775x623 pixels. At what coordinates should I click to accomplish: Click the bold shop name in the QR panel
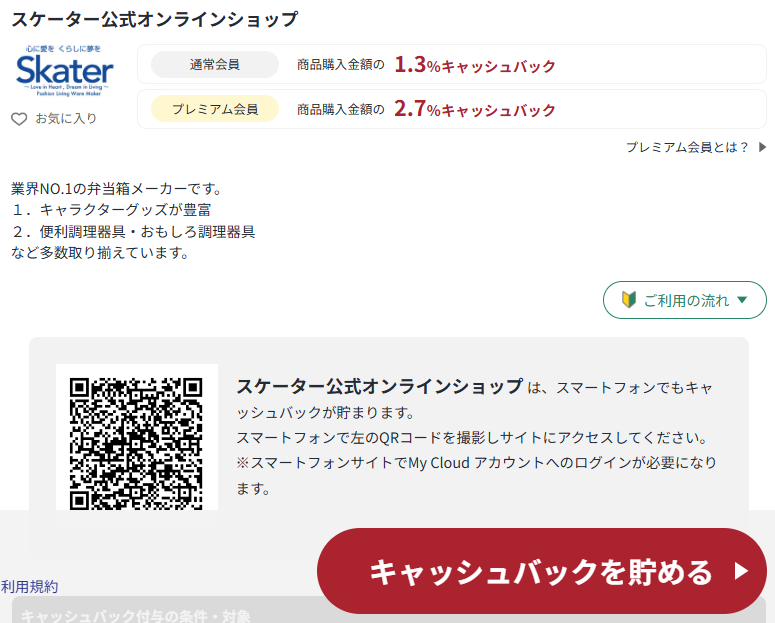click(x=379, y=387)
